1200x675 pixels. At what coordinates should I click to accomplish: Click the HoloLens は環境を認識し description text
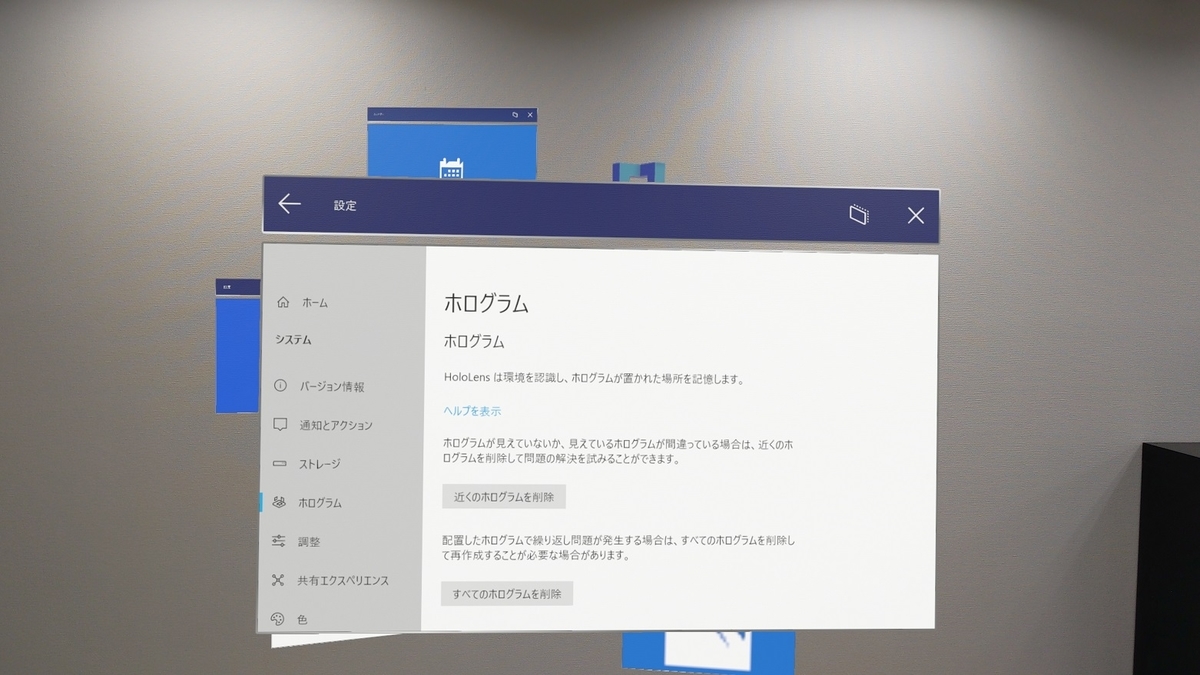point(594,378)
